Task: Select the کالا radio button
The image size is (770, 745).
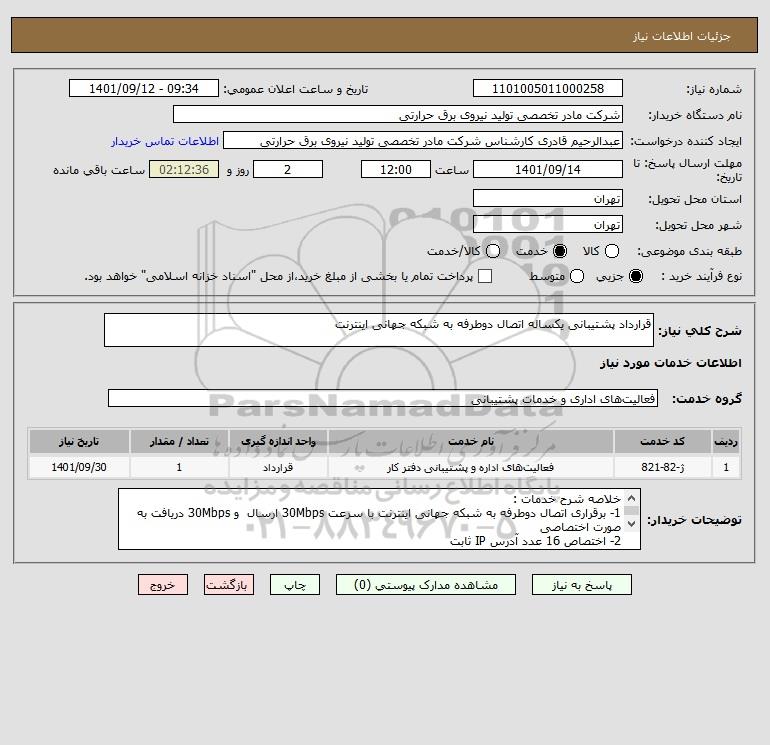Action: (611, 251)
